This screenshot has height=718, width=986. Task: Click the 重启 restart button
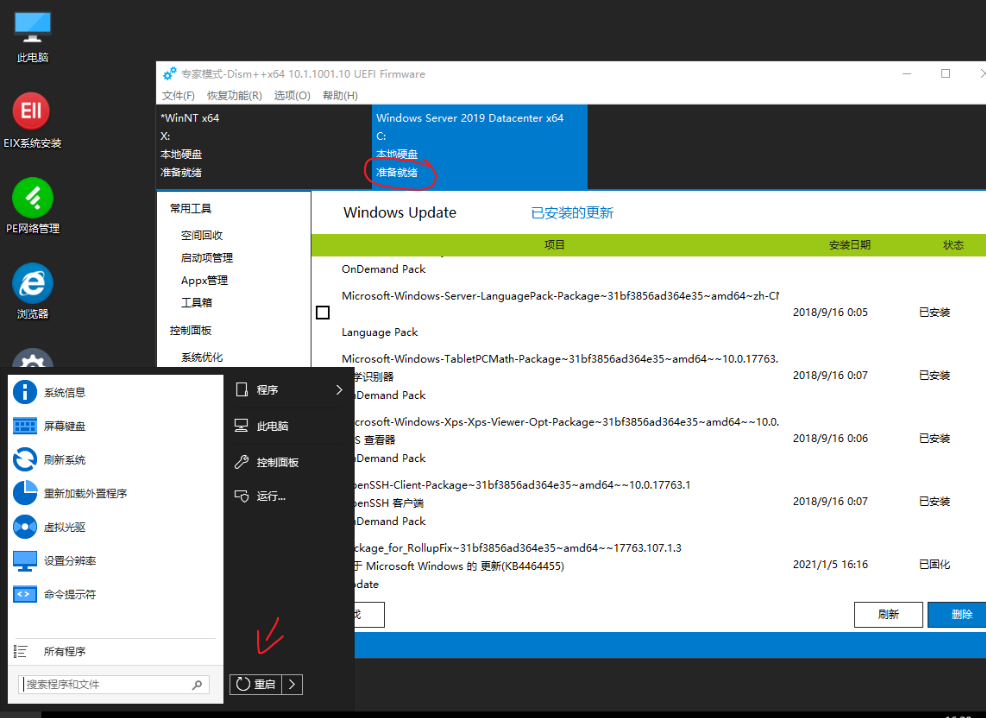click(x=256, y=684)
